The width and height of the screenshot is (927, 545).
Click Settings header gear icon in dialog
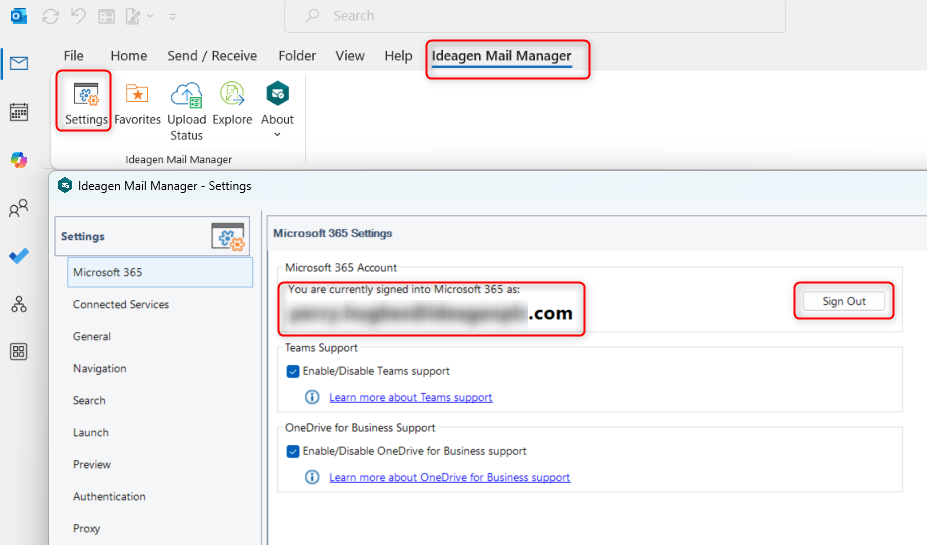pos(228,236)
